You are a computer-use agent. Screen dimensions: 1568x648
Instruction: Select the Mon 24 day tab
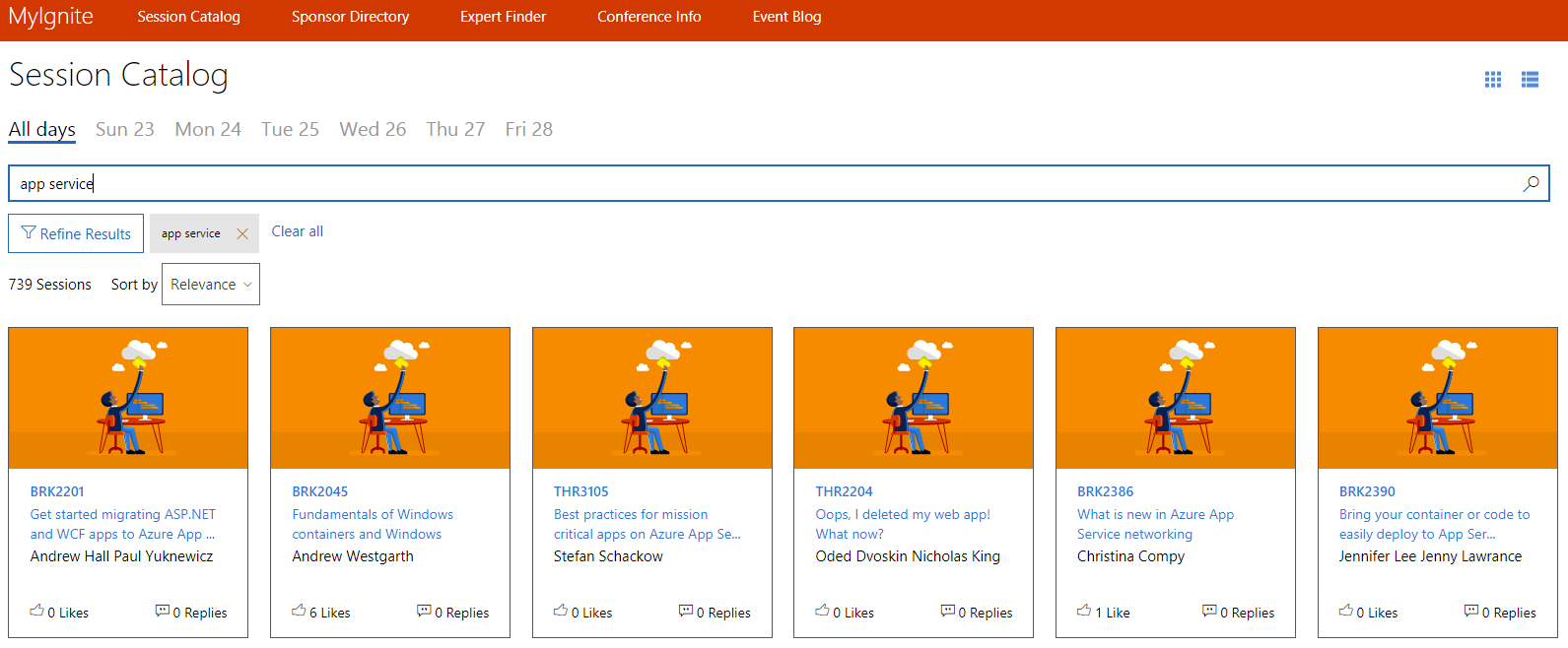click(208, 130)
